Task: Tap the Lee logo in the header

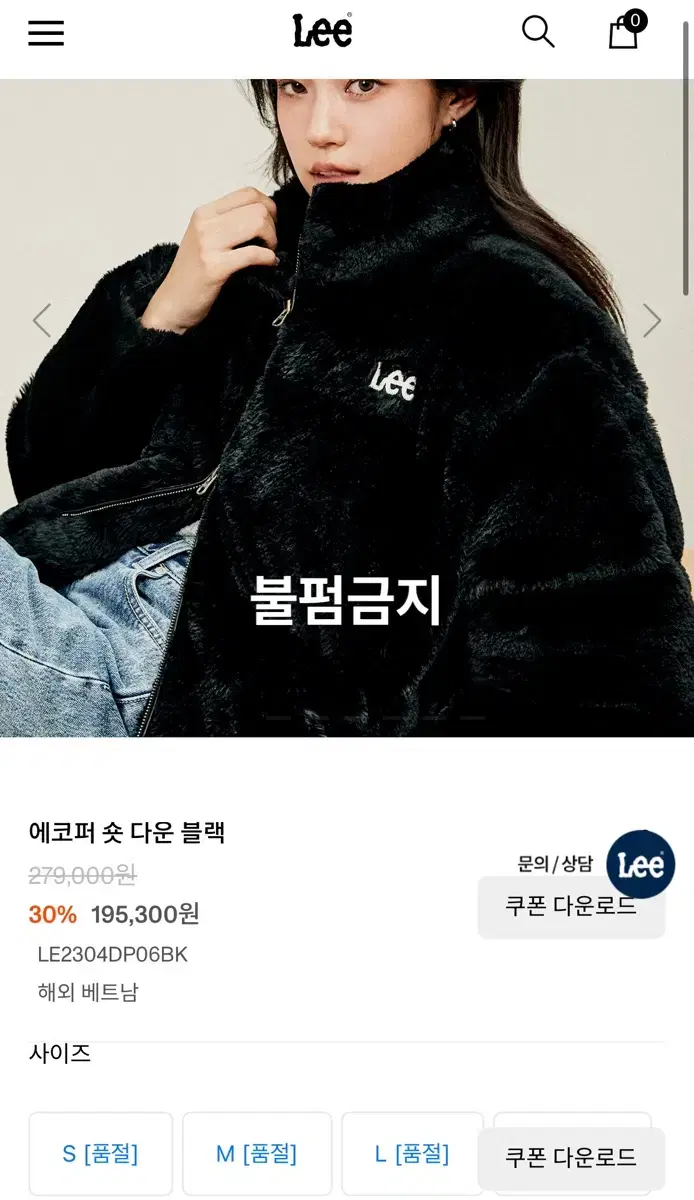Action: 323,31
